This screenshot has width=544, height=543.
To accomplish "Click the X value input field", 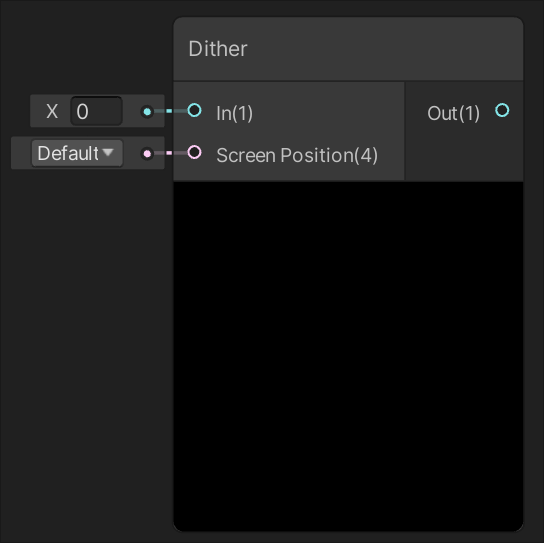I will (96, 111).
